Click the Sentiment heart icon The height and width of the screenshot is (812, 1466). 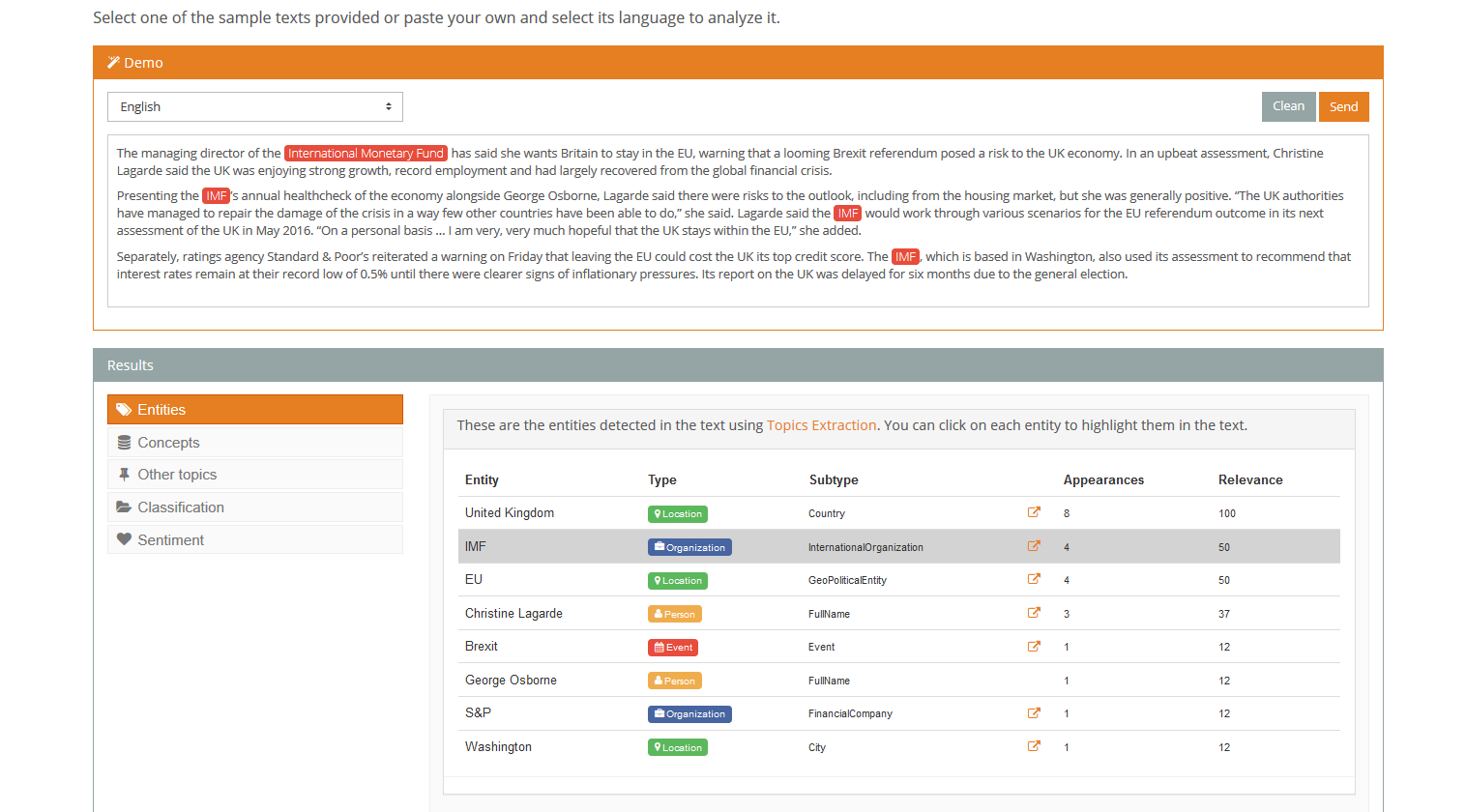point(124,539)
